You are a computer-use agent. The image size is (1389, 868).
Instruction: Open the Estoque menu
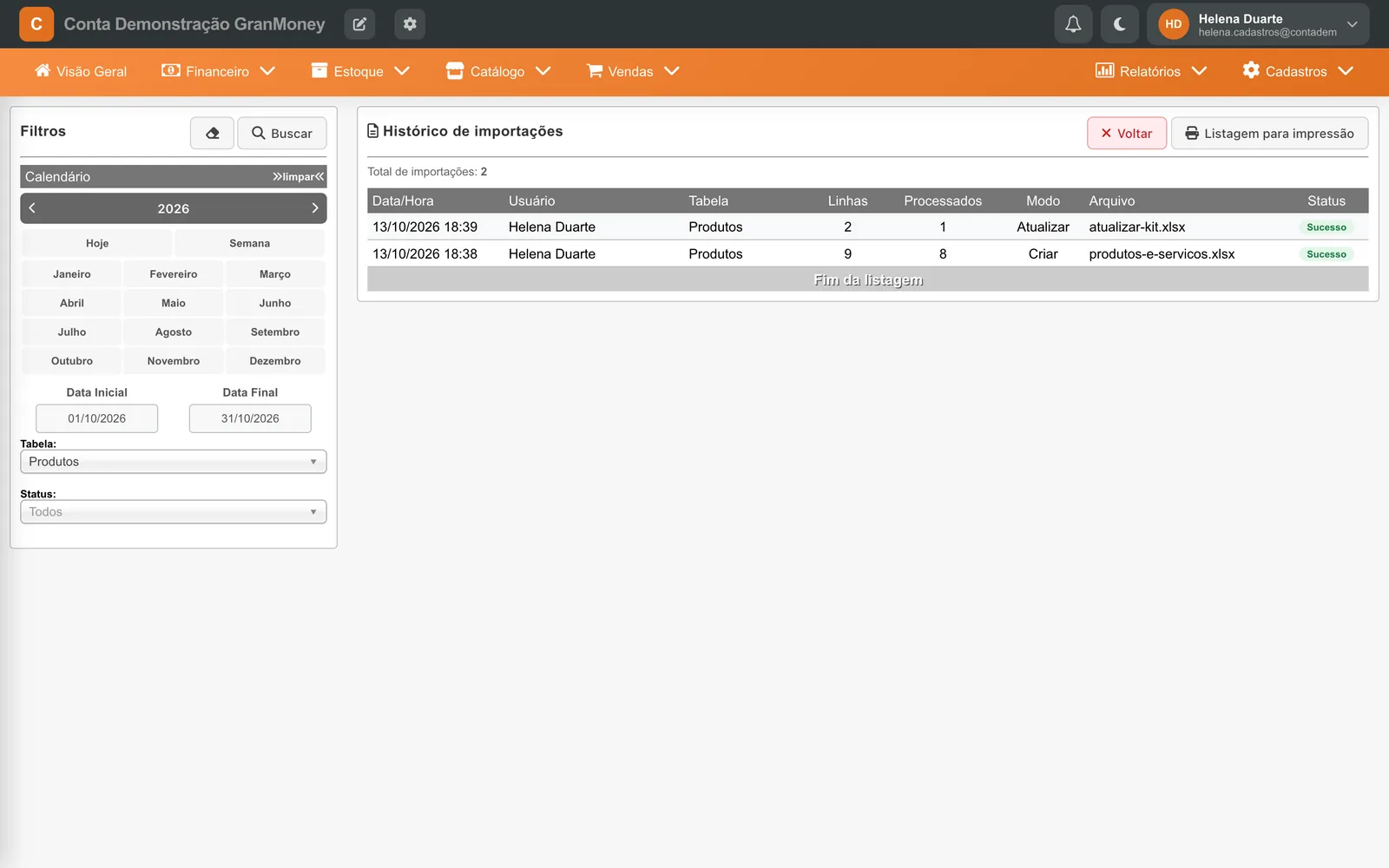[359, 71]
